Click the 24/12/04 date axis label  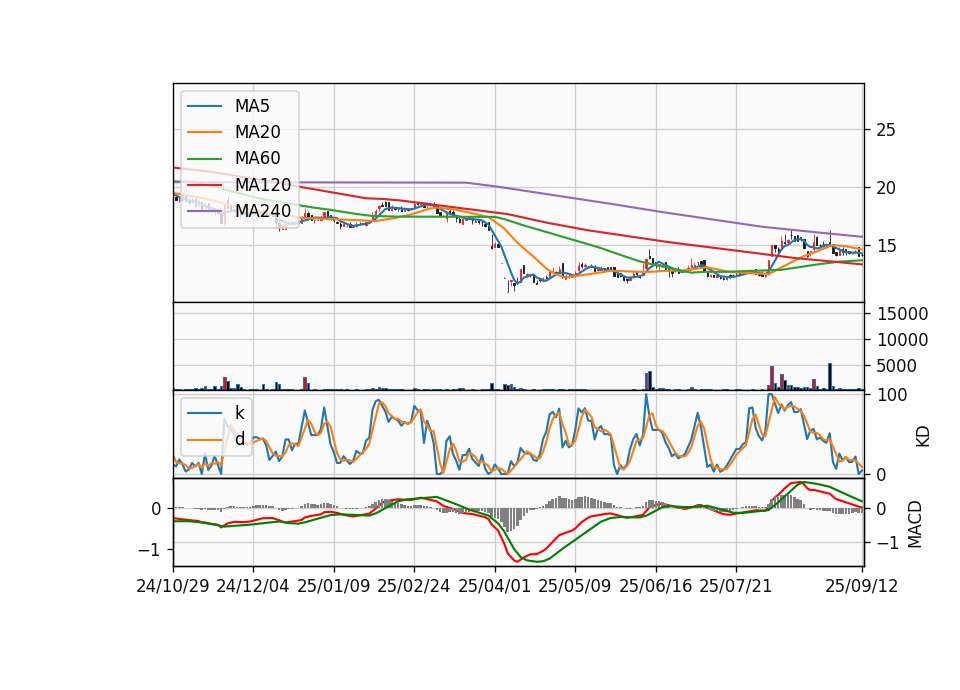[x=253, y=586]
